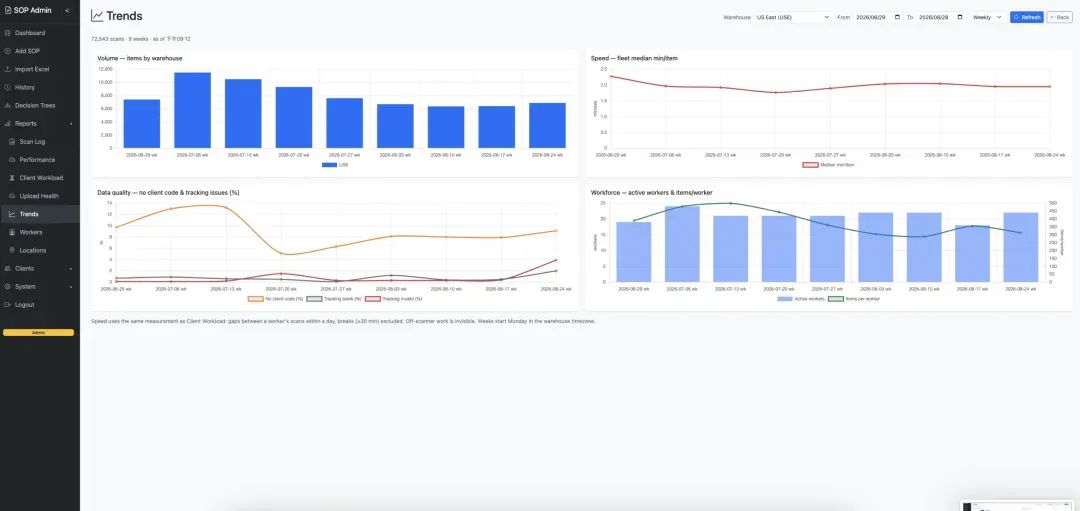Click the Scan Log clipboard icon

click(12, 141)
